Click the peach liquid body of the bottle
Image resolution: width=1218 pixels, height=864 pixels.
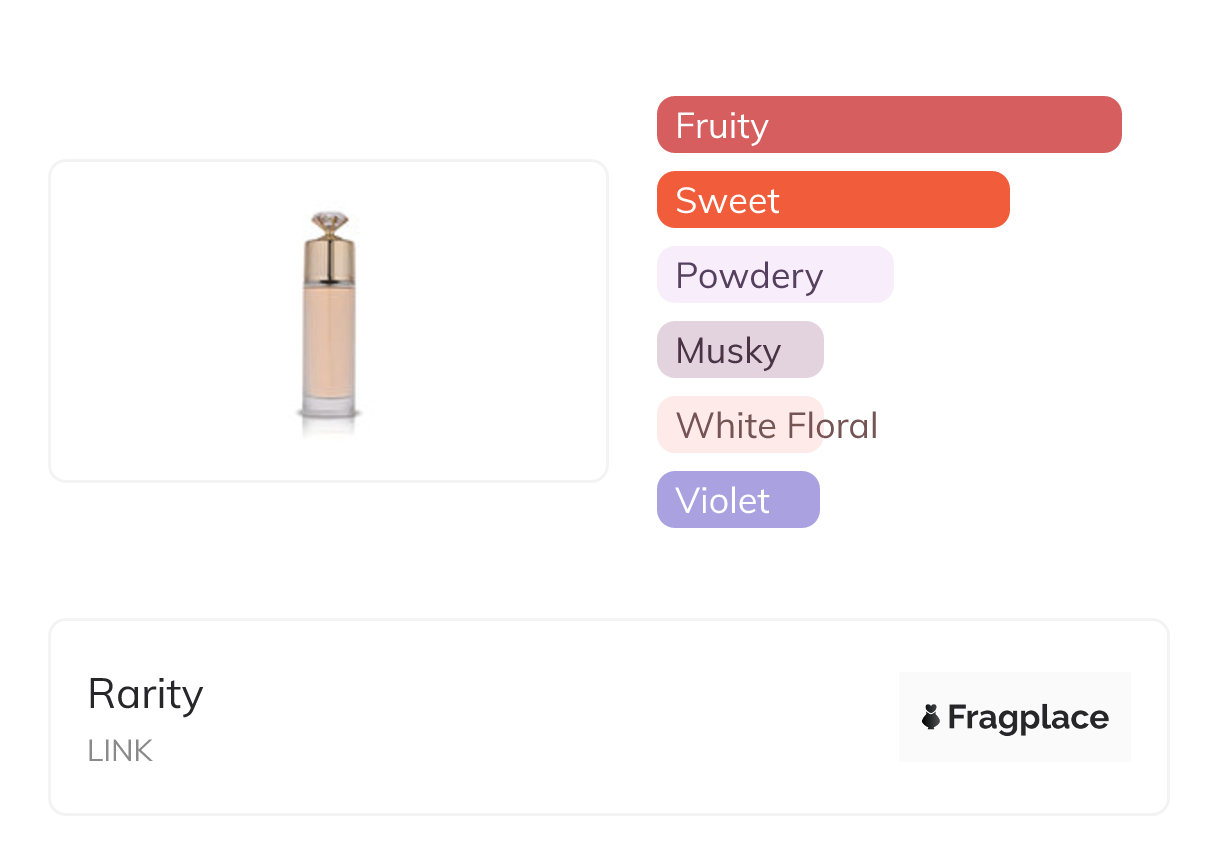[x=329, y=340]
